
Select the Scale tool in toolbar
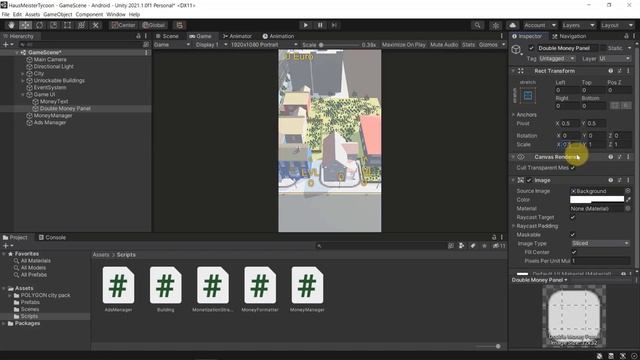53,25
